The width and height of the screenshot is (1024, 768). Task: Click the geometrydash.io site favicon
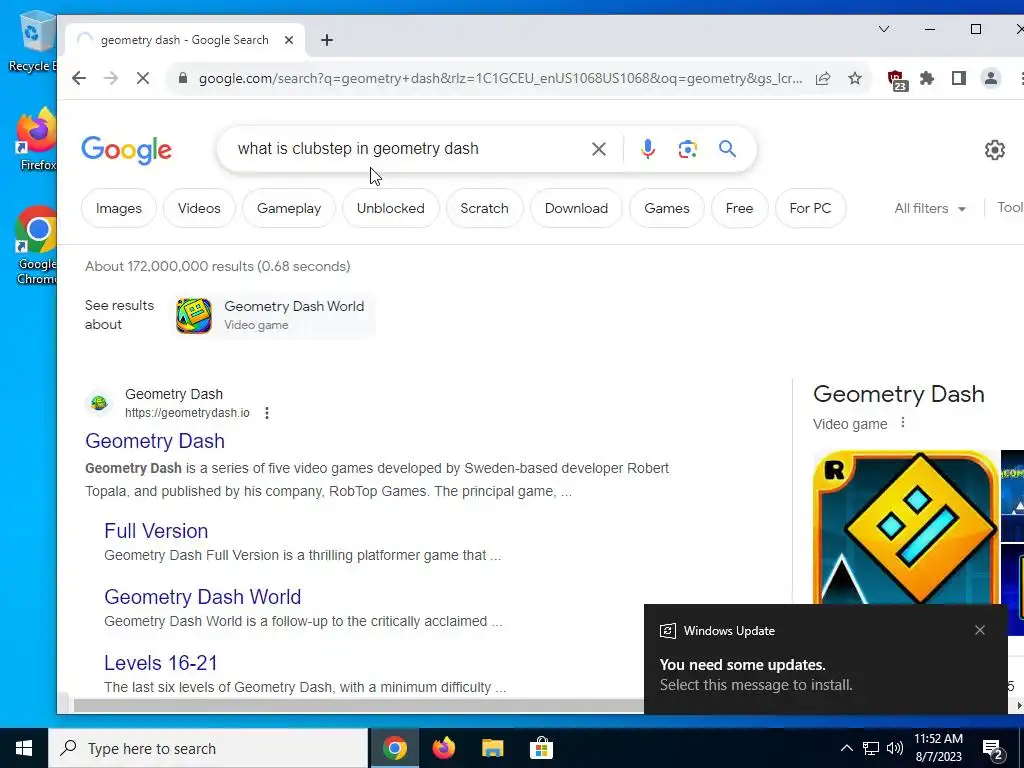[x=99, y=403]
